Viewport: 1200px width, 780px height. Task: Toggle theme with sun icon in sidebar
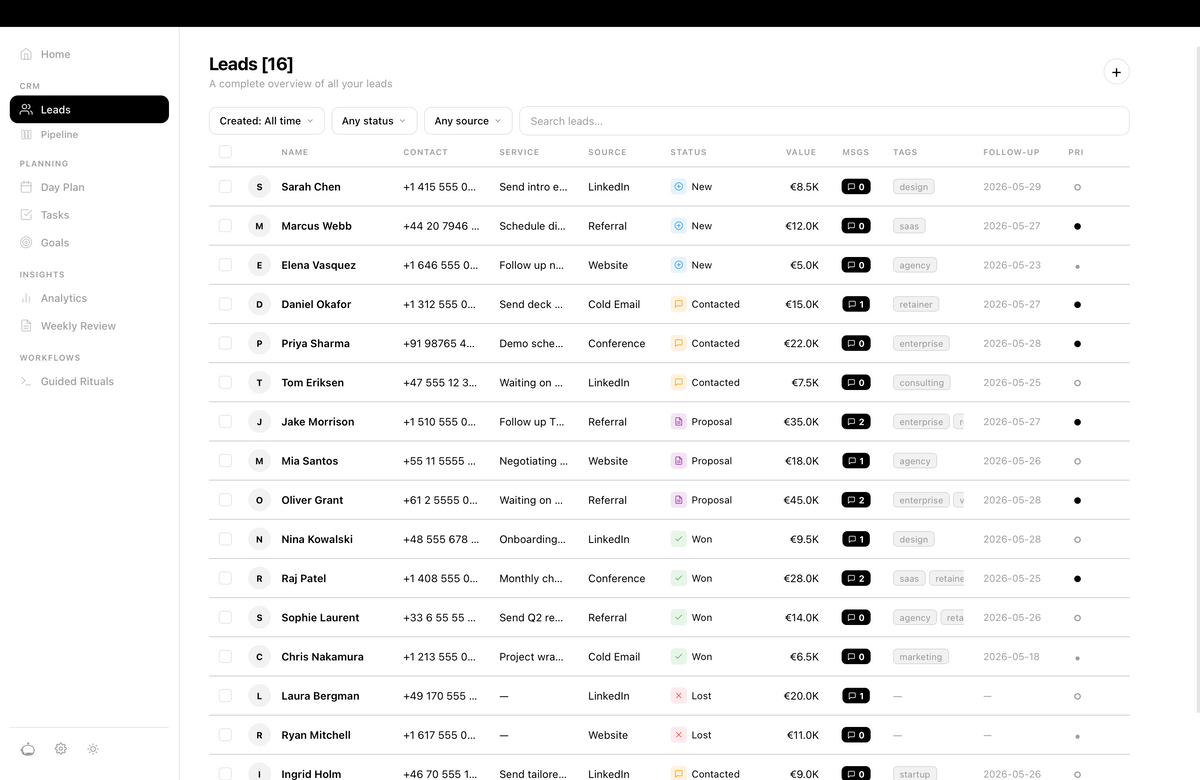tap(93, 749)
